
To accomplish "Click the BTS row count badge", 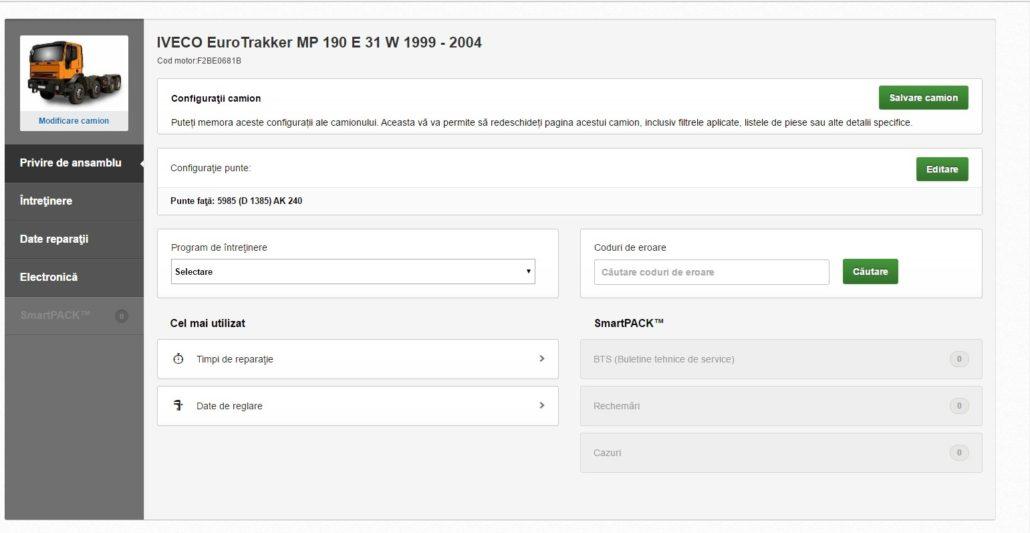I will click(x=958, y=359).
